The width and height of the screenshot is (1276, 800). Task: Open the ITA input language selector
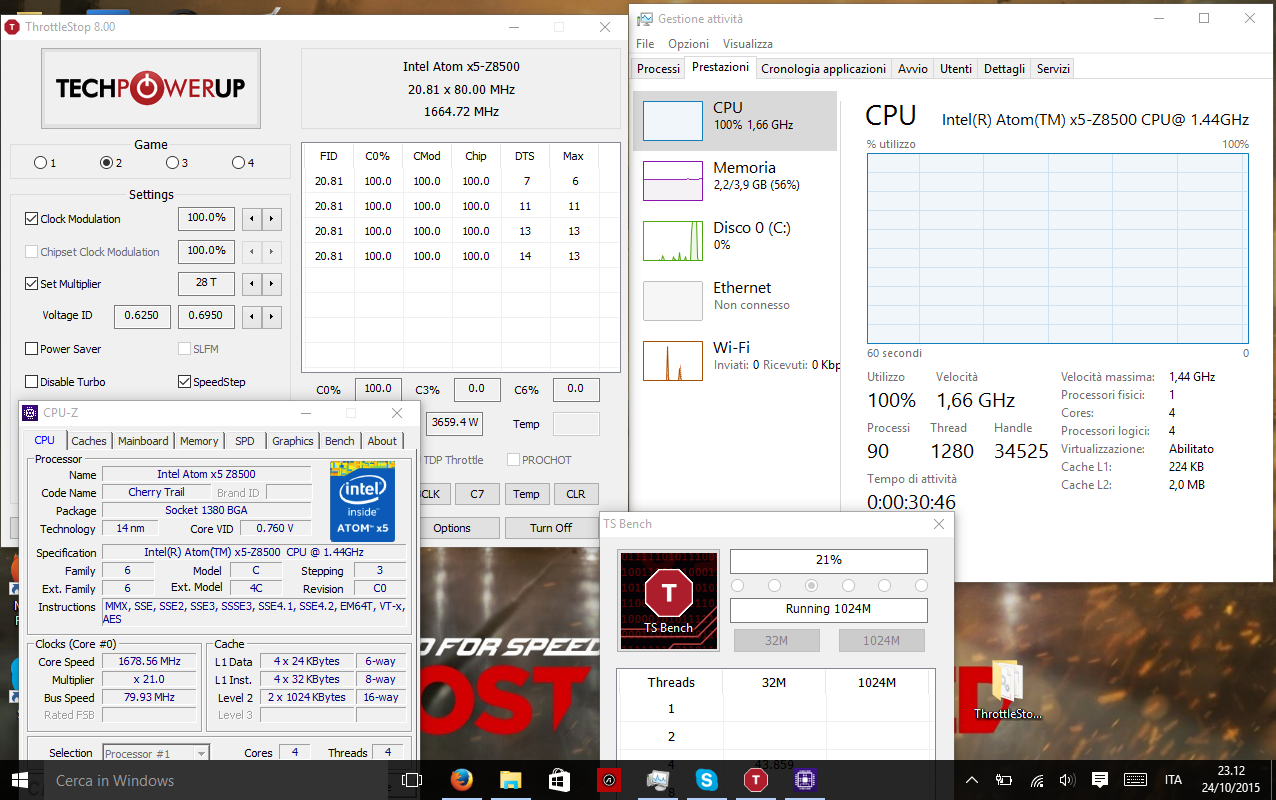coord(1173,780)
